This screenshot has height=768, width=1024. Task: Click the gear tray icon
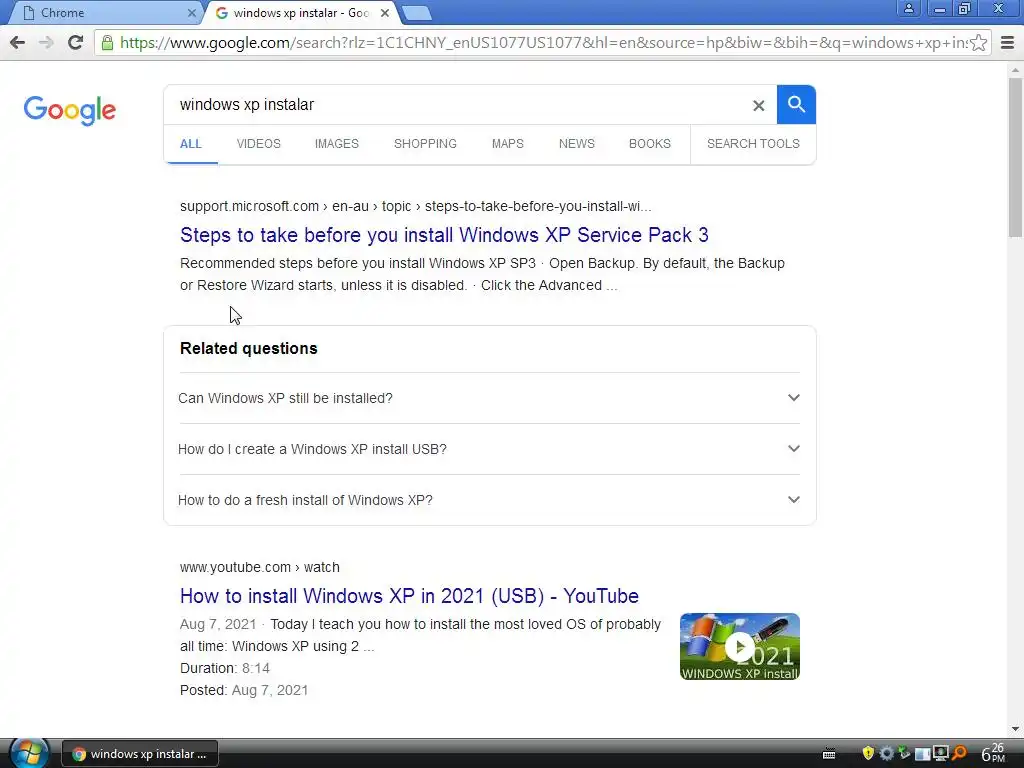click(886, 754)
